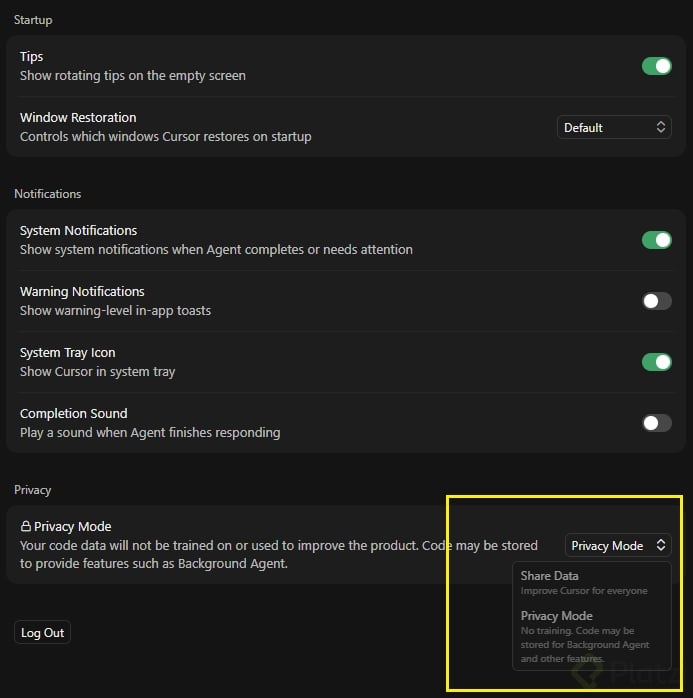Click 'Show Cursor in system tray' description
This screenshot has height=698, width=693.
[97, 372]
